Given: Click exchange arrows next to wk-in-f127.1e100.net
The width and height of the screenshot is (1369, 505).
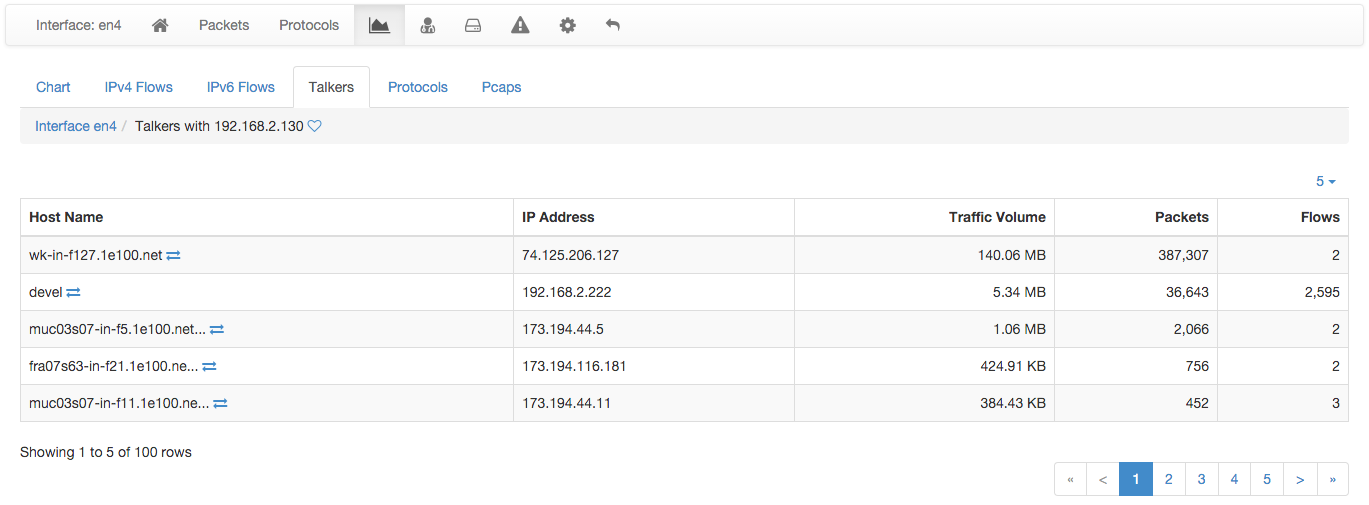Looking at the screenshot, I should [x=173, y=255].
